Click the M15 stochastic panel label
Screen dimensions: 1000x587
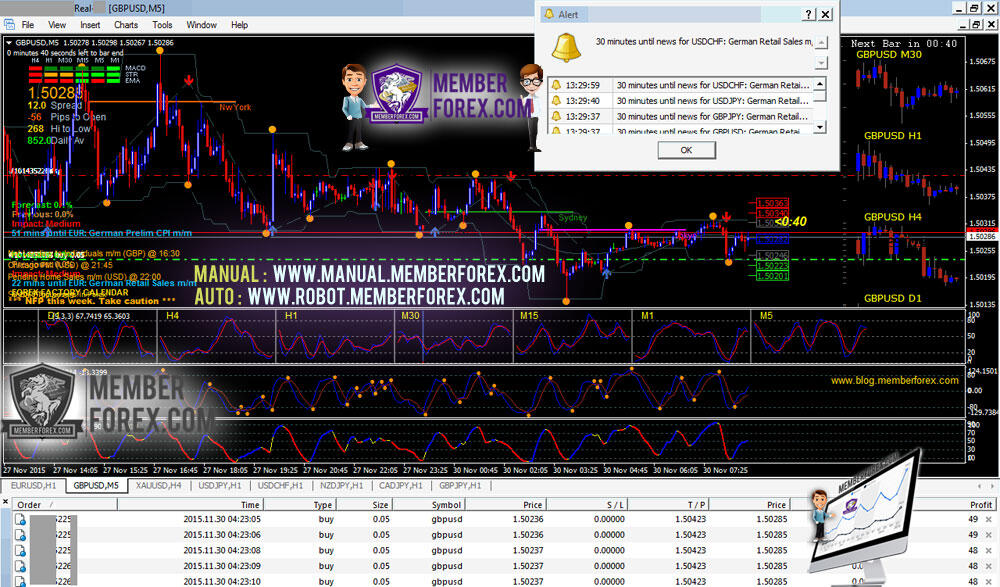click(529, 315)
